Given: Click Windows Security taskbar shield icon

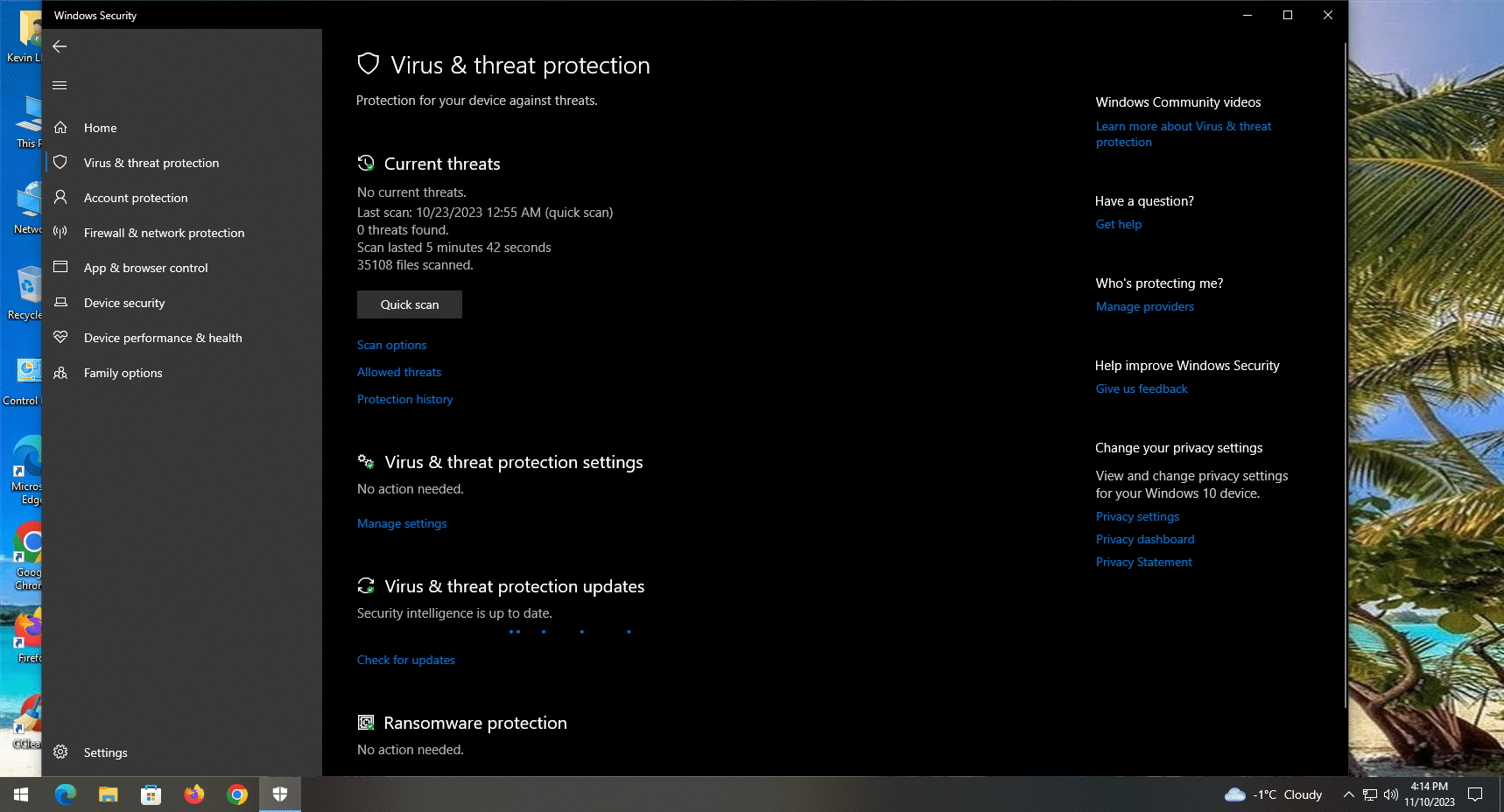Looking at the screenshot, I should [x=280, y=794].
